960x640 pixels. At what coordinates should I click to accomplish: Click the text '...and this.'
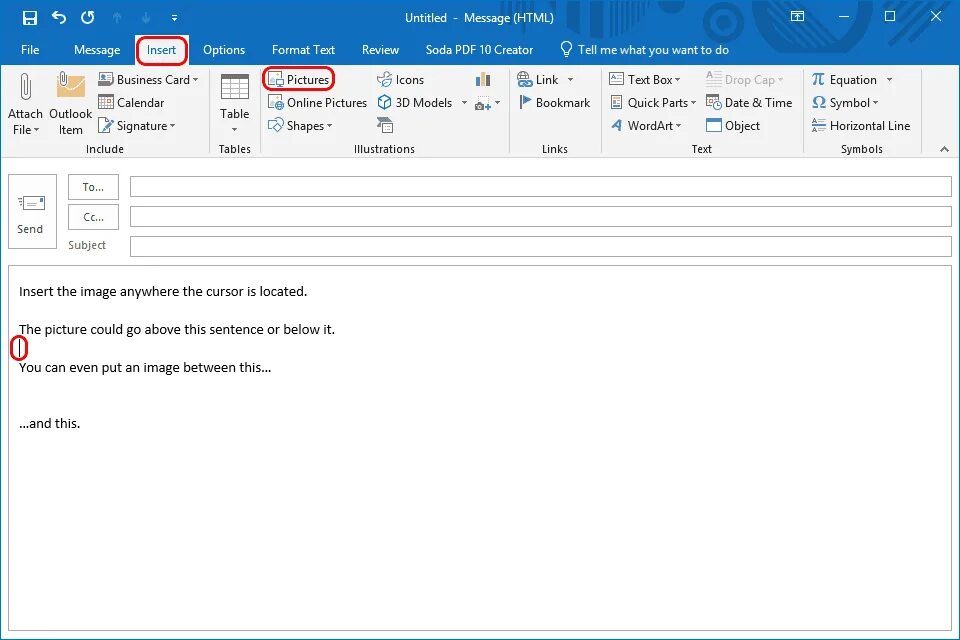(x=50, y=423)
